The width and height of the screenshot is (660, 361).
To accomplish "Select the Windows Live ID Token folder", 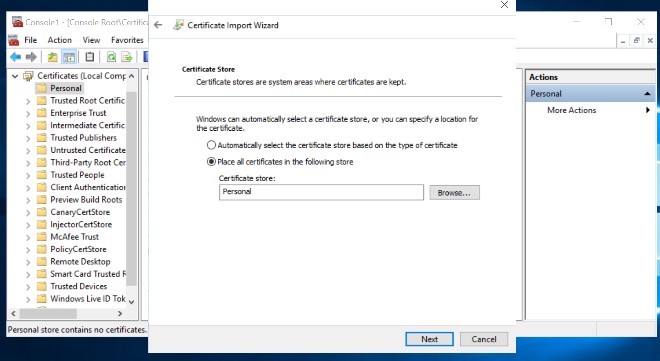I will tap(88, 299).
